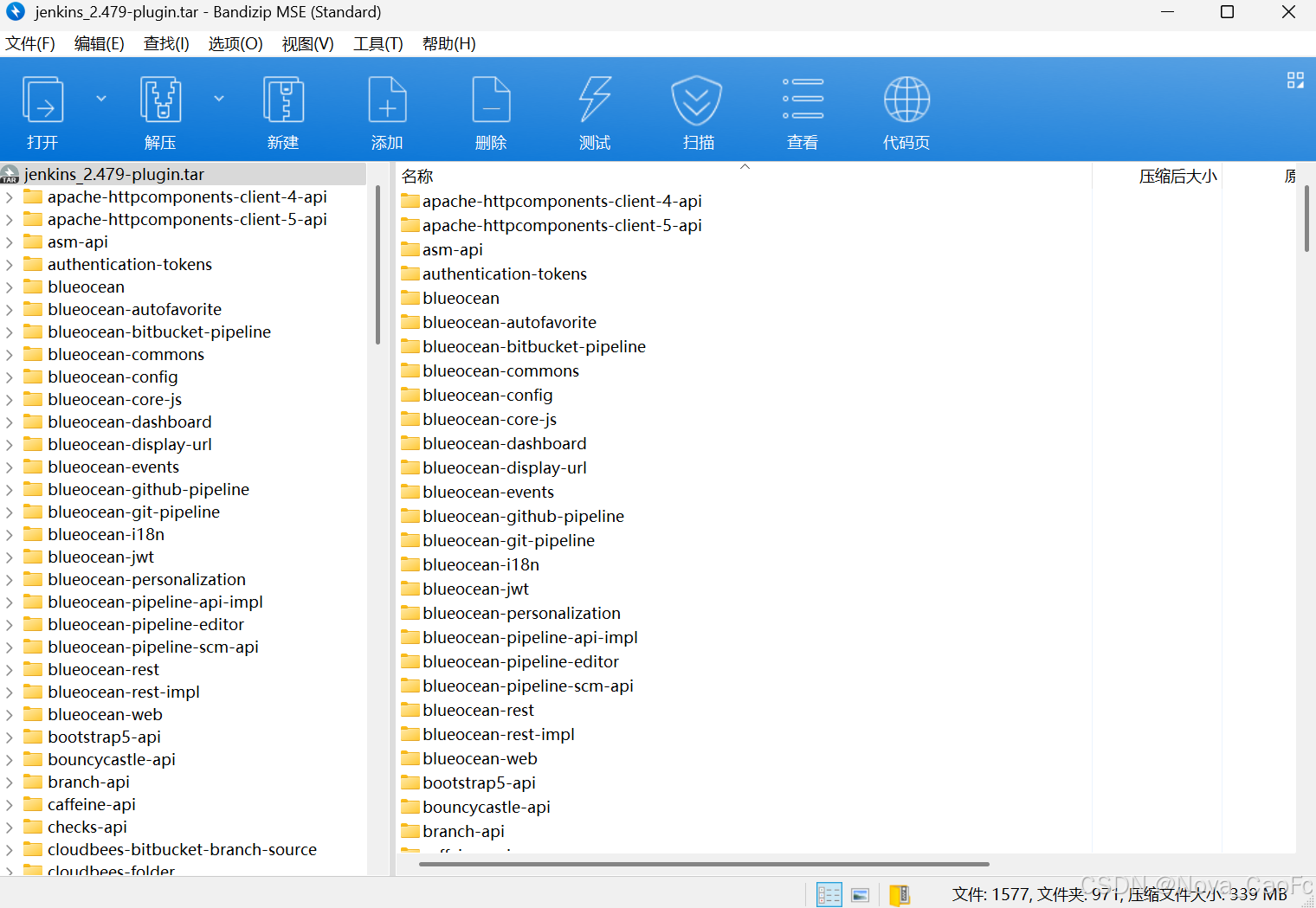
Task: Select jenkins_2.479-plugin.tar root in tree
Action: [114, 174]
